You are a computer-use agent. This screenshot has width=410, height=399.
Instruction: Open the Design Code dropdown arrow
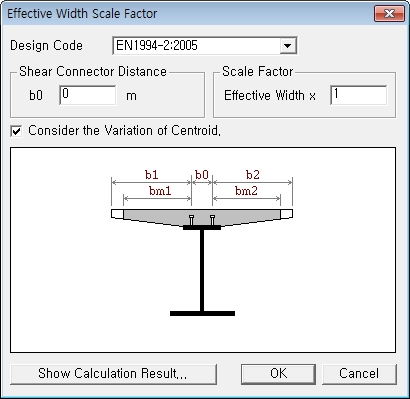coord(288,46)
